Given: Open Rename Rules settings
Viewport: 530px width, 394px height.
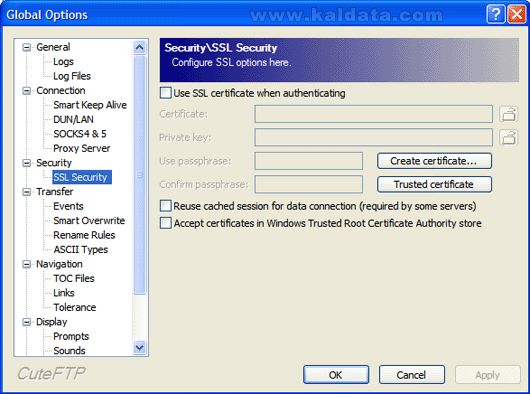Looking at the screenshot, I should (84, 235).
